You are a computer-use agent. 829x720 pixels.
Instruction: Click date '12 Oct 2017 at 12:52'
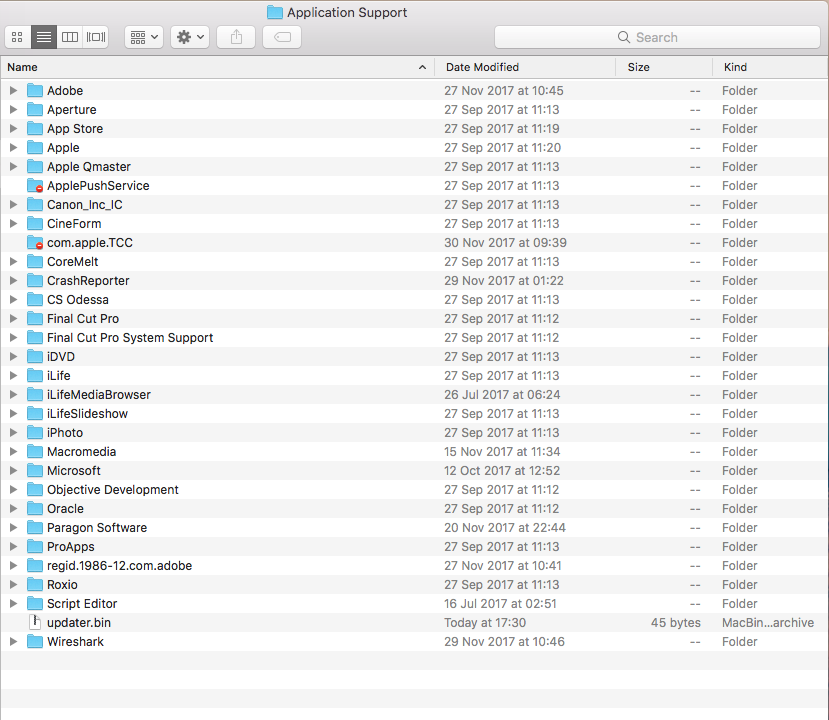502,470
